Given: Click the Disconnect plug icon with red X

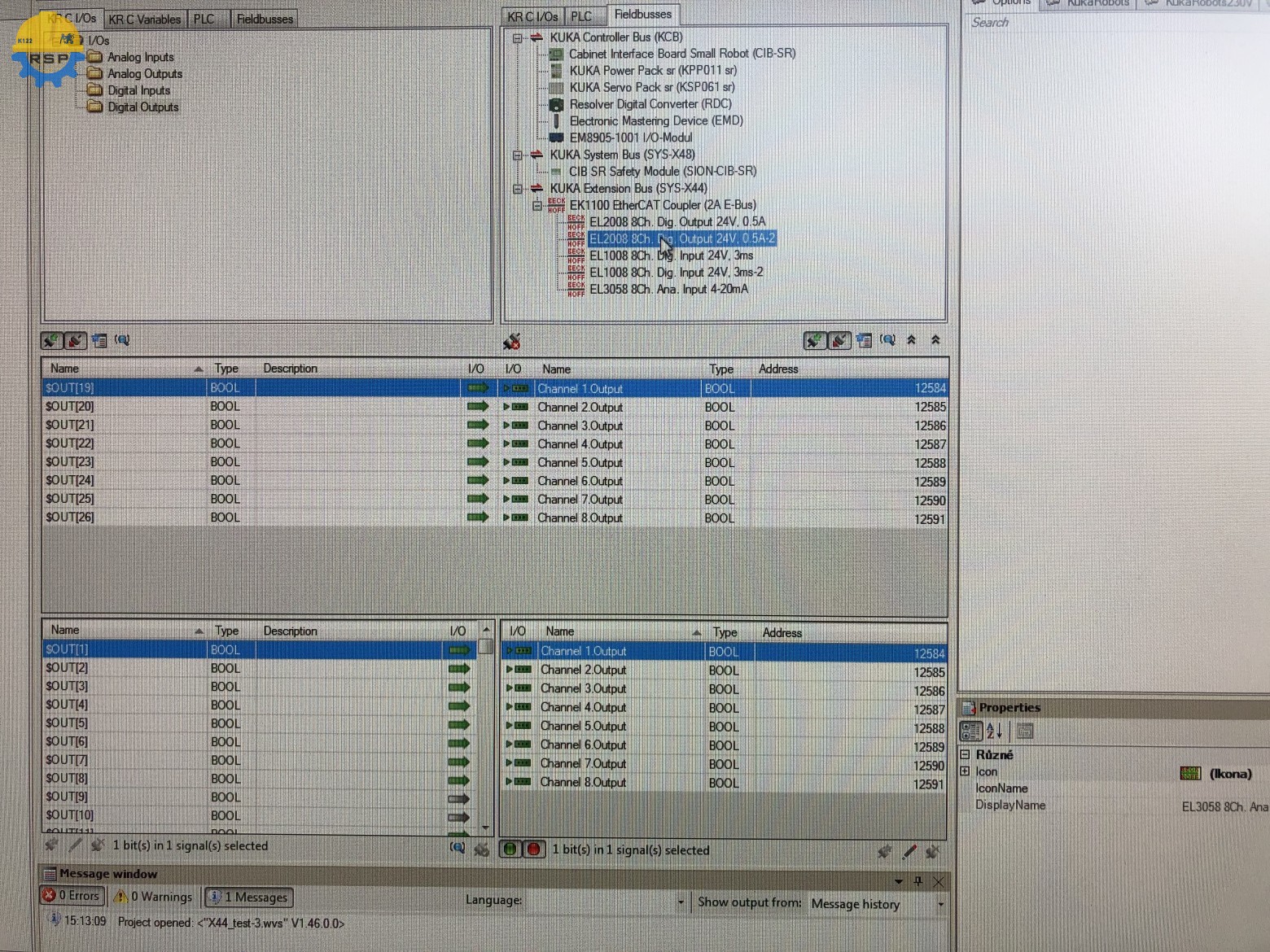Looking at the screenshot, I should coord(511,342).
